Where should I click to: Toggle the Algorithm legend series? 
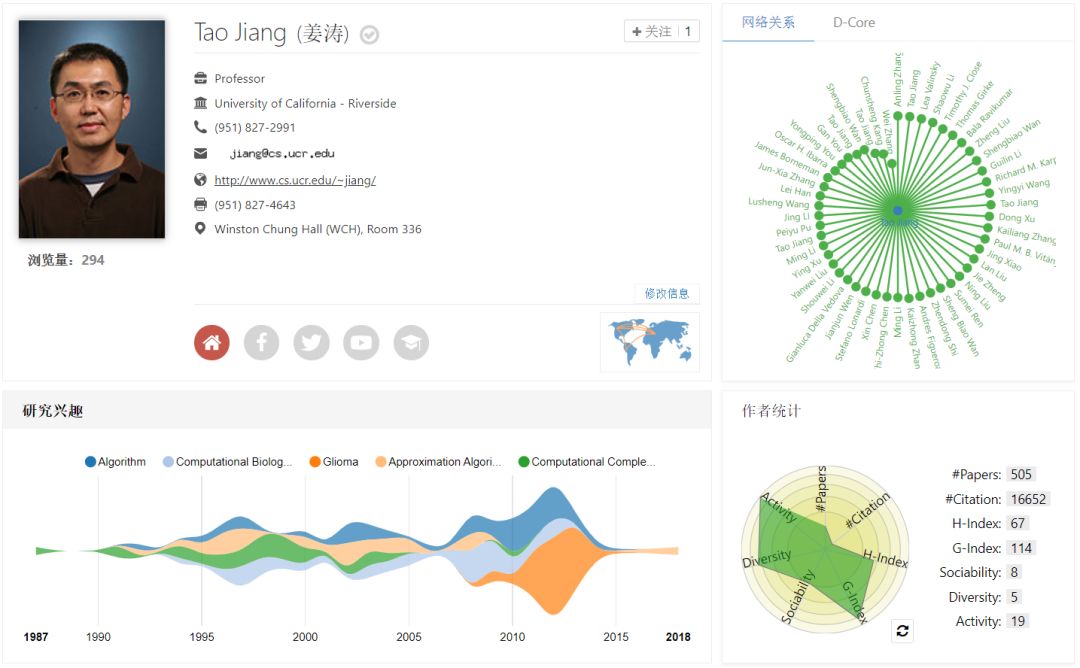pyautogui.click(x=116, y=462)
